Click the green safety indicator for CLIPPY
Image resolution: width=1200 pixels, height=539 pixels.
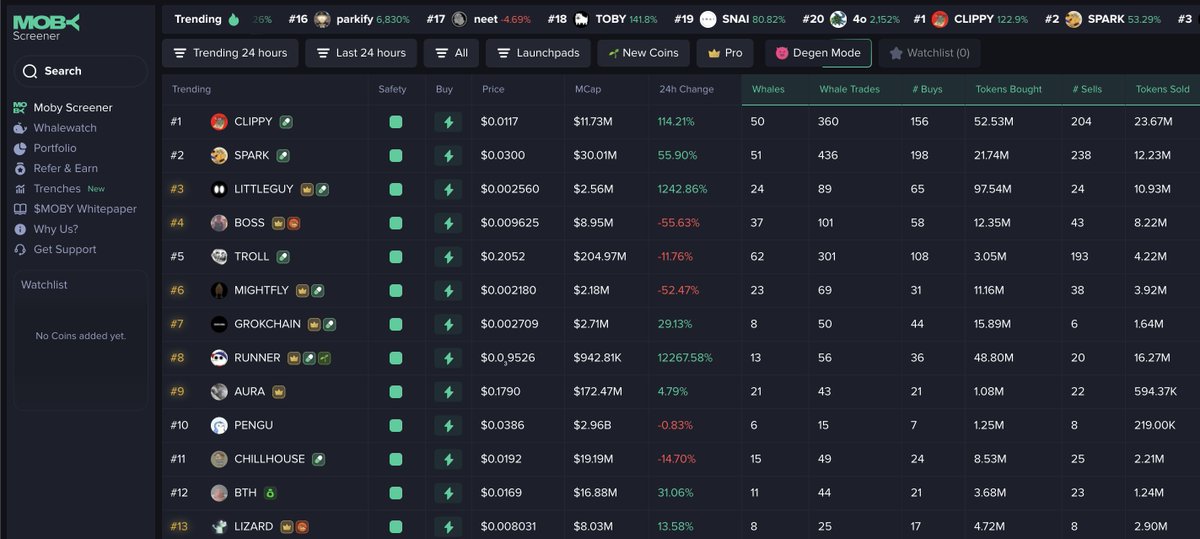tap(396, 122)
